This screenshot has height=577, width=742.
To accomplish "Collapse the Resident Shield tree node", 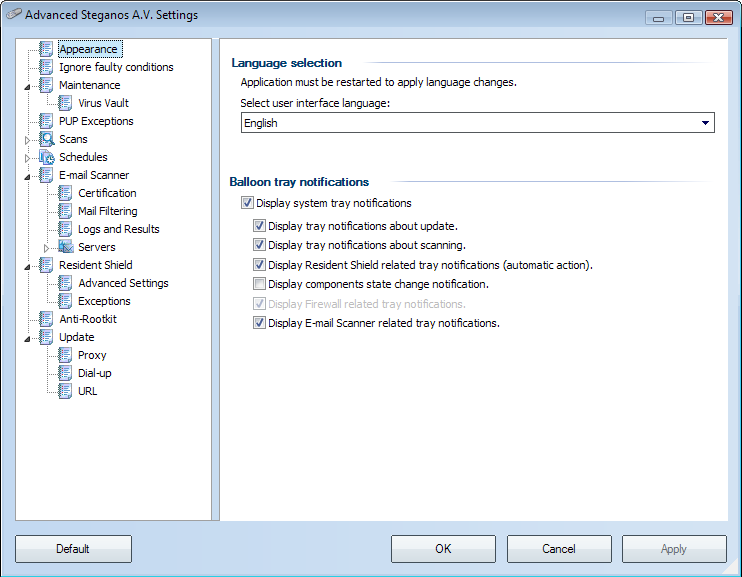I will click(x=27, y=266).
